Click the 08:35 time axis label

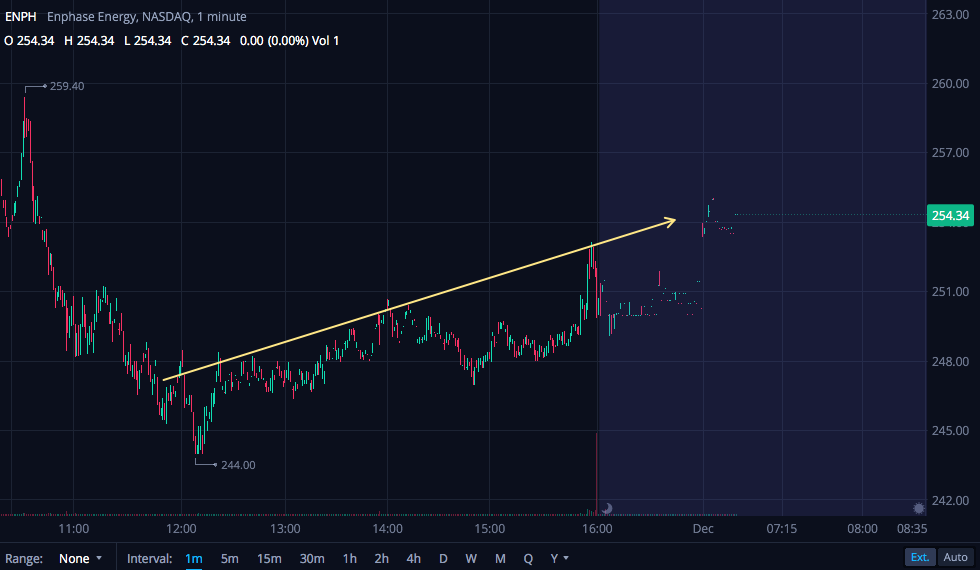pyautogui.click(x=912, y=529)
